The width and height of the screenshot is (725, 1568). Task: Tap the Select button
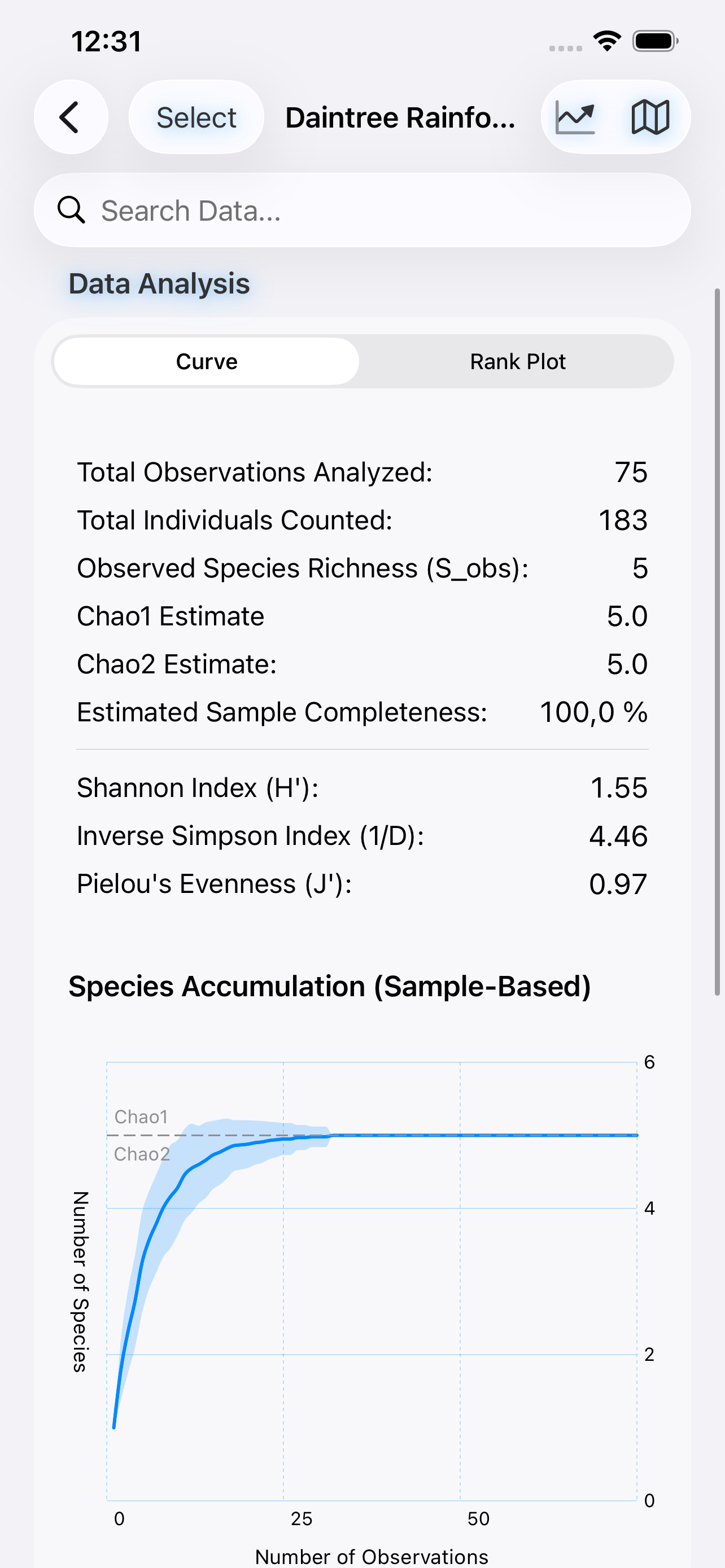coord(196,117)
